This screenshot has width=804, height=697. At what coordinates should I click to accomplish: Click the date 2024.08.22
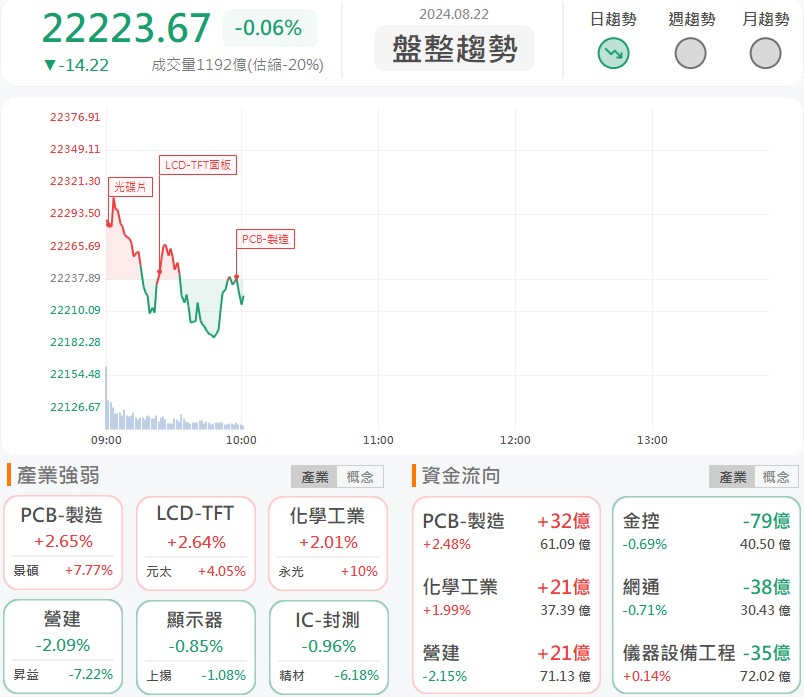tap(454, 14)
